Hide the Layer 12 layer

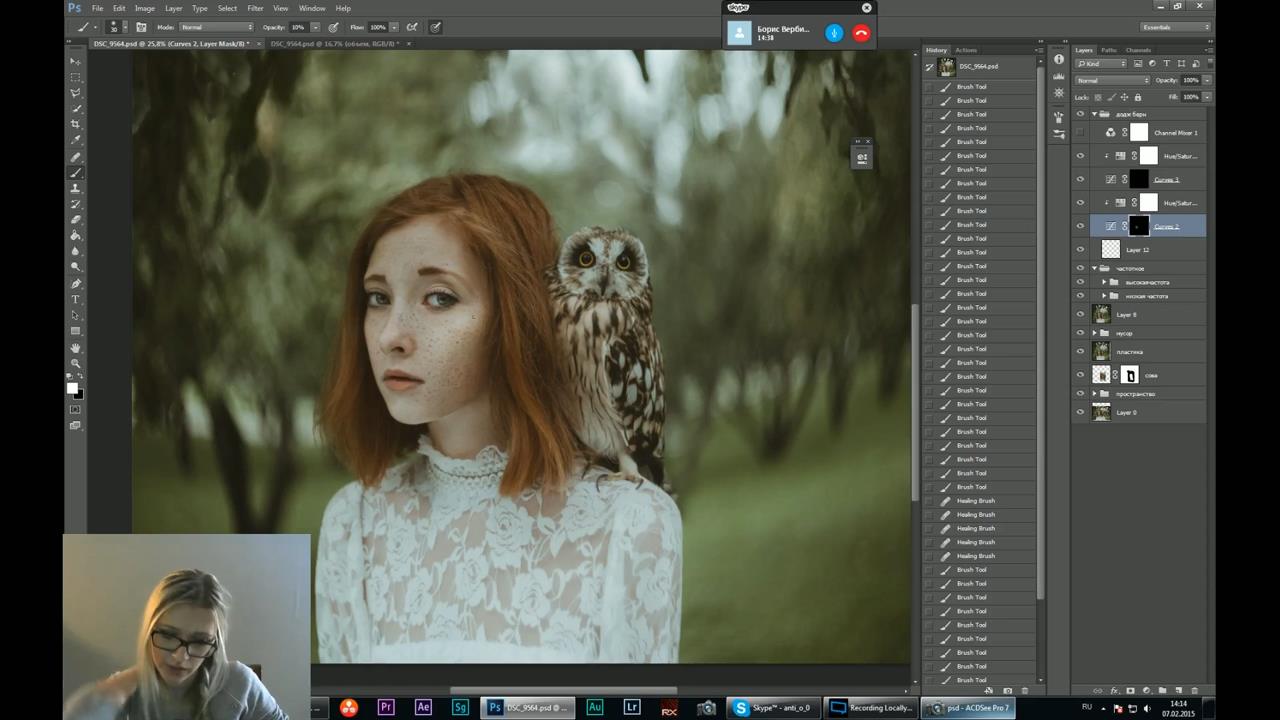tap(1080, 249)
